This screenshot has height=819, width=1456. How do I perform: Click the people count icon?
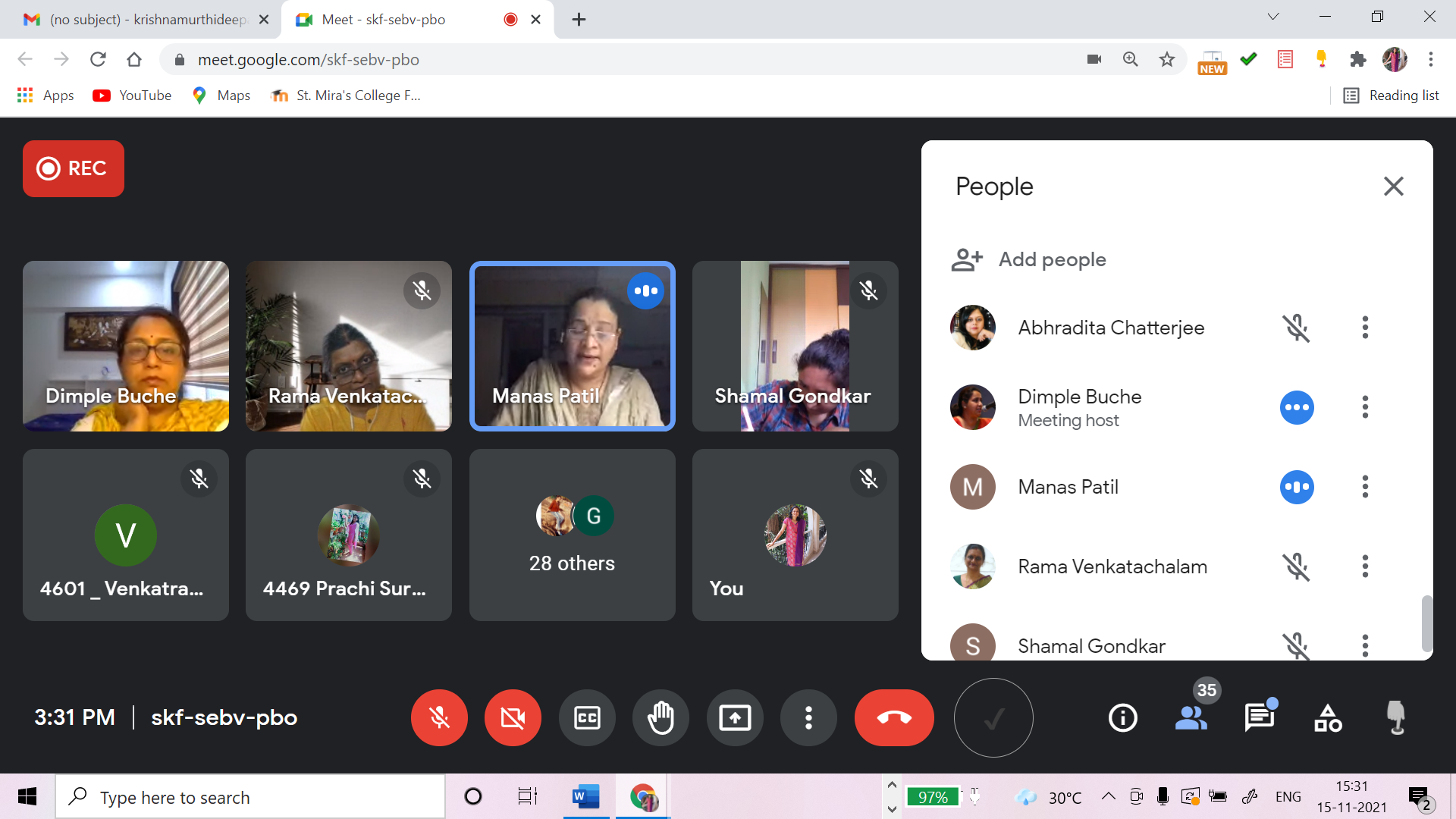[1191, 717]
